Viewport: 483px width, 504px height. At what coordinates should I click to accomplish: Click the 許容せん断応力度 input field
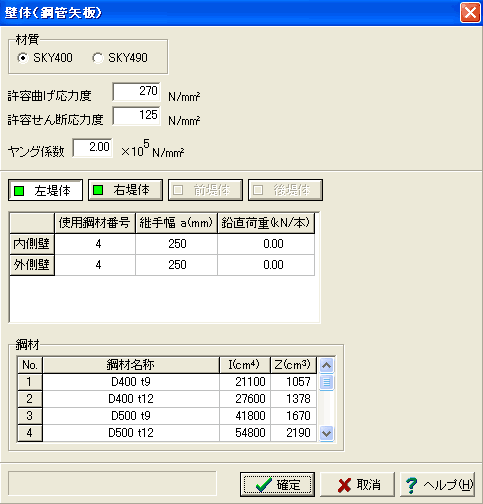point(137,116)
